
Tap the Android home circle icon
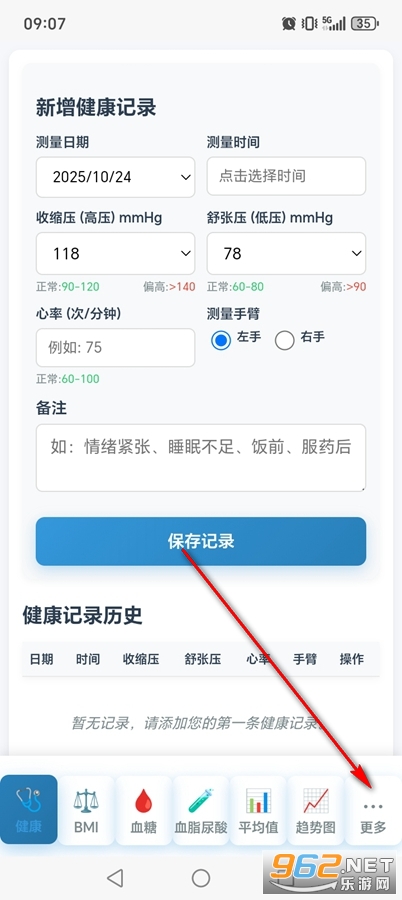(x=201, y=877)
